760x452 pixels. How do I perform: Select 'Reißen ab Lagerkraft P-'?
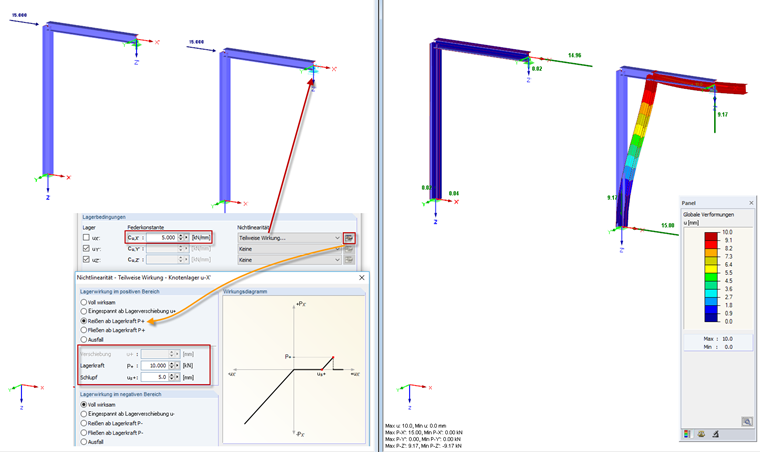coord(84,423)
